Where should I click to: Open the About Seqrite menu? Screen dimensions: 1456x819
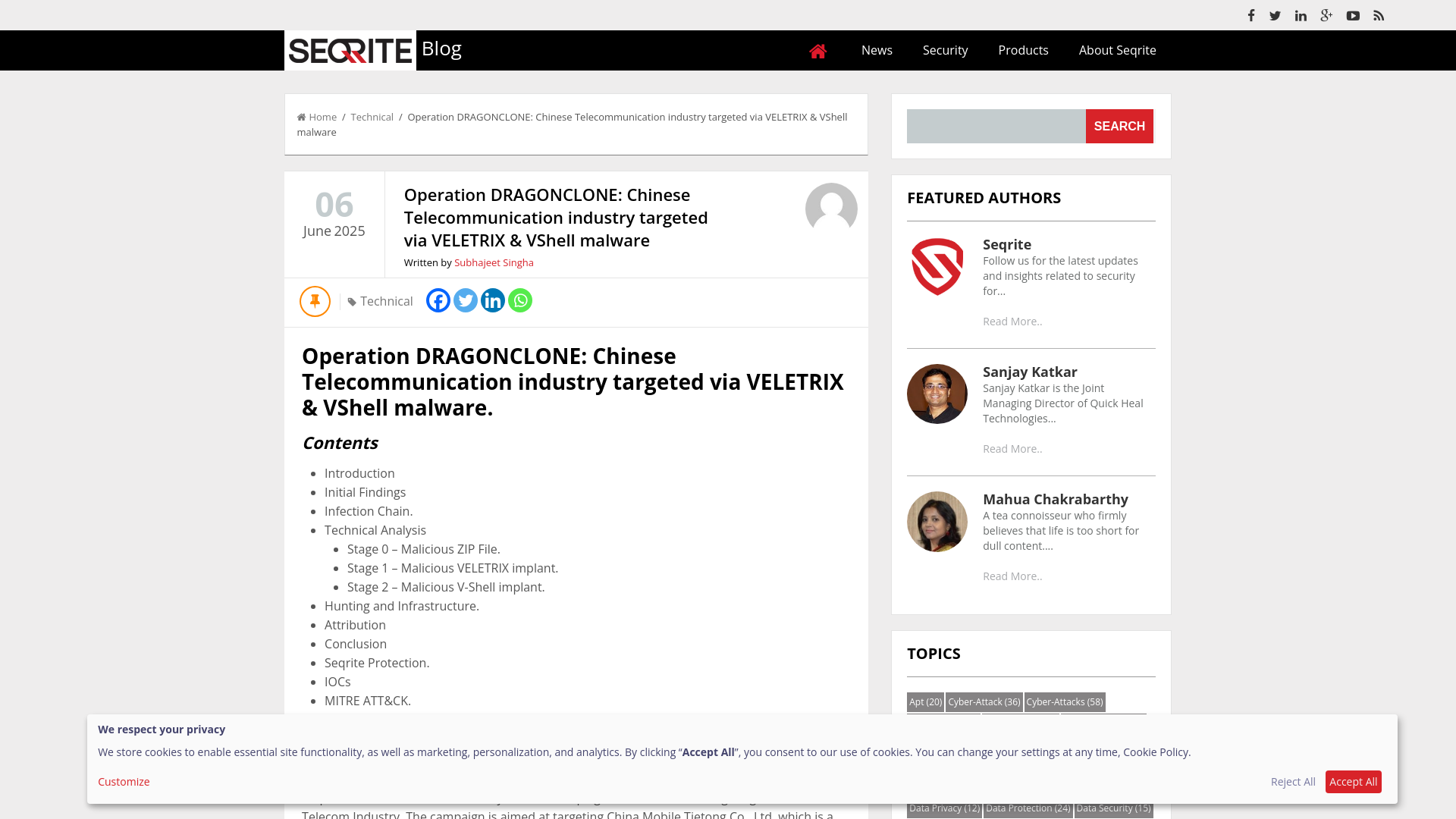[1117, 50]
